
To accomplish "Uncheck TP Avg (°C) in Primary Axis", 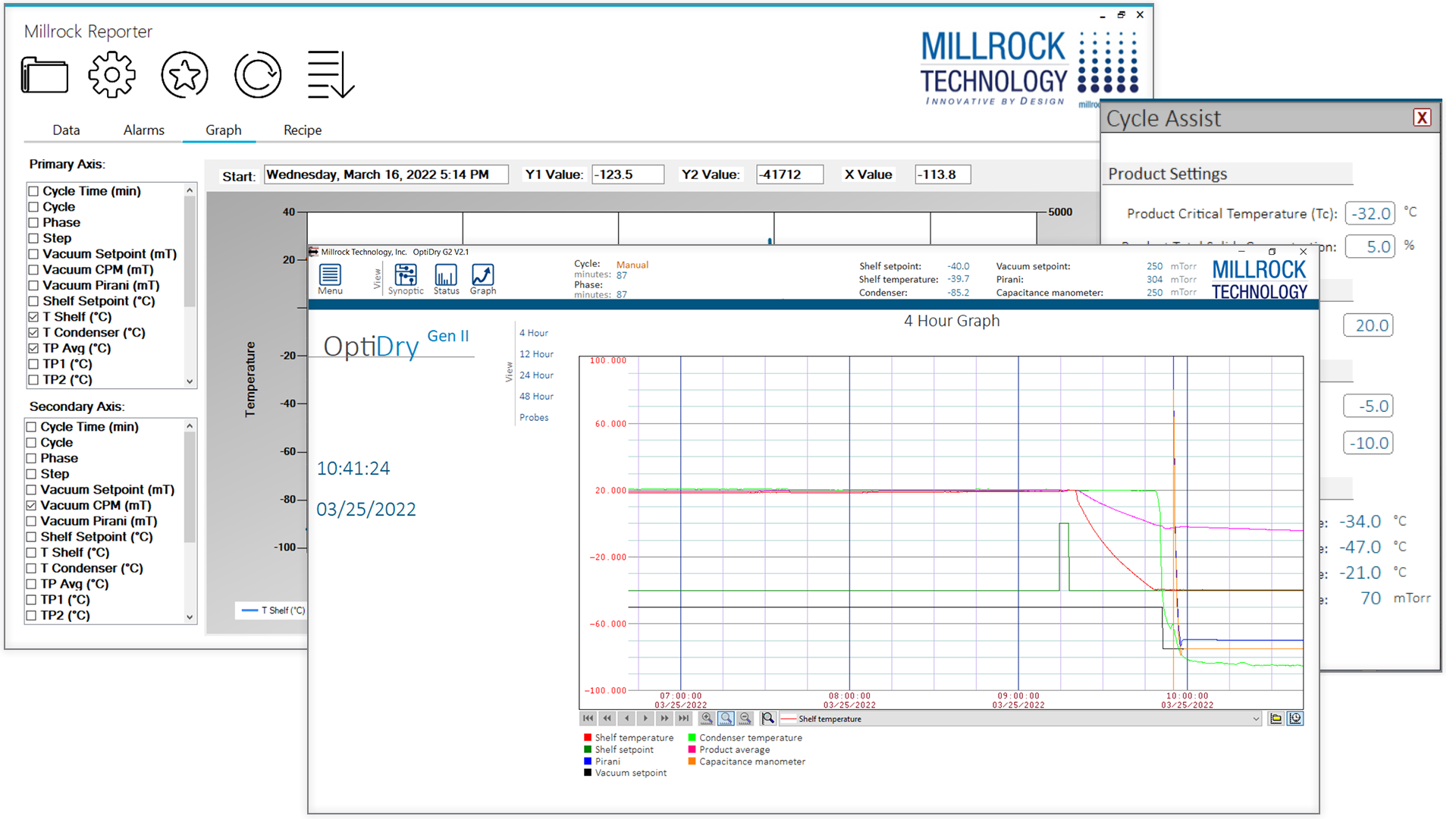I will click(x=33, y=348).
